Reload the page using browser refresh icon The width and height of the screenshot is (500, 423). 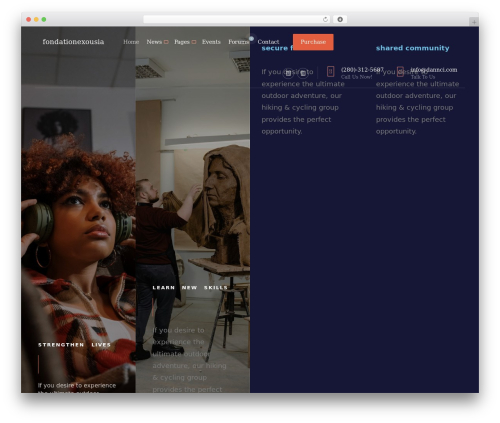325,19
